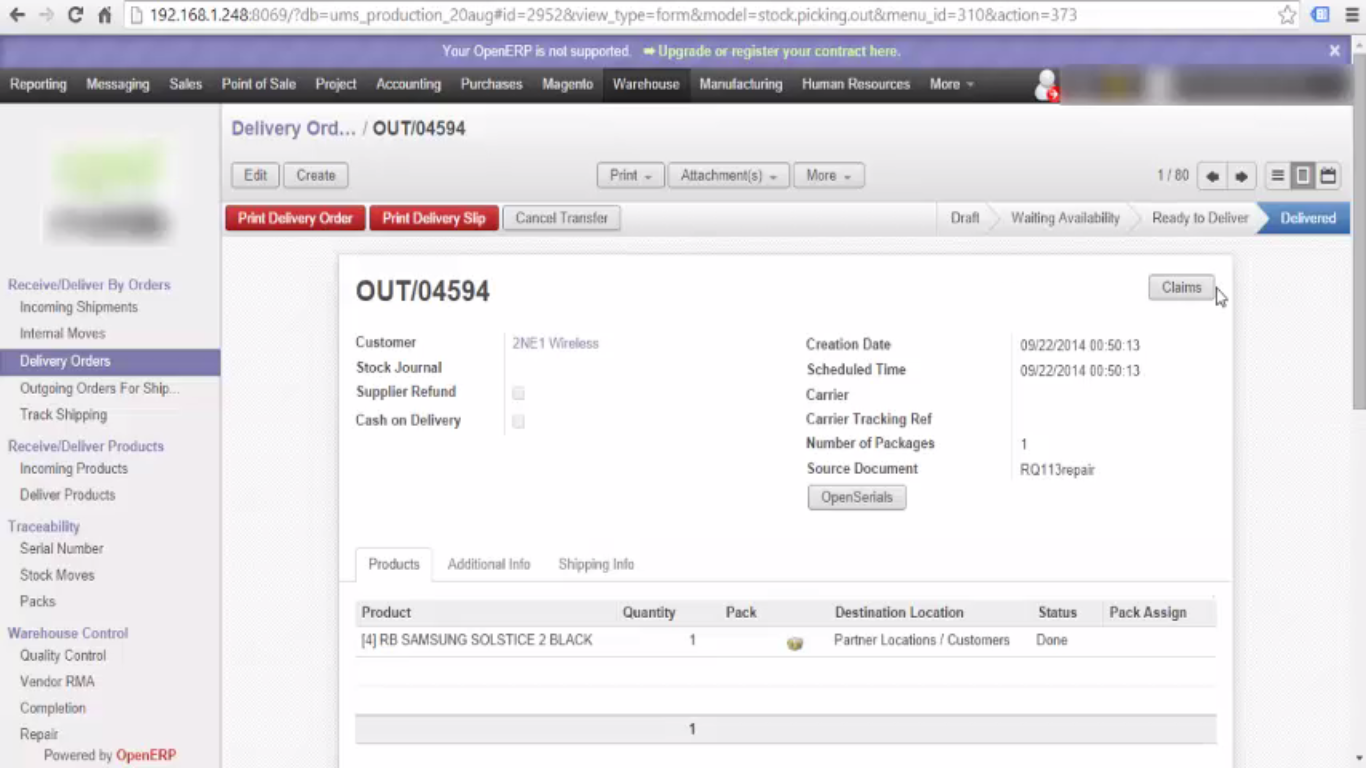Open the More dropdown next to Attachment(s)

pos(828,175)
